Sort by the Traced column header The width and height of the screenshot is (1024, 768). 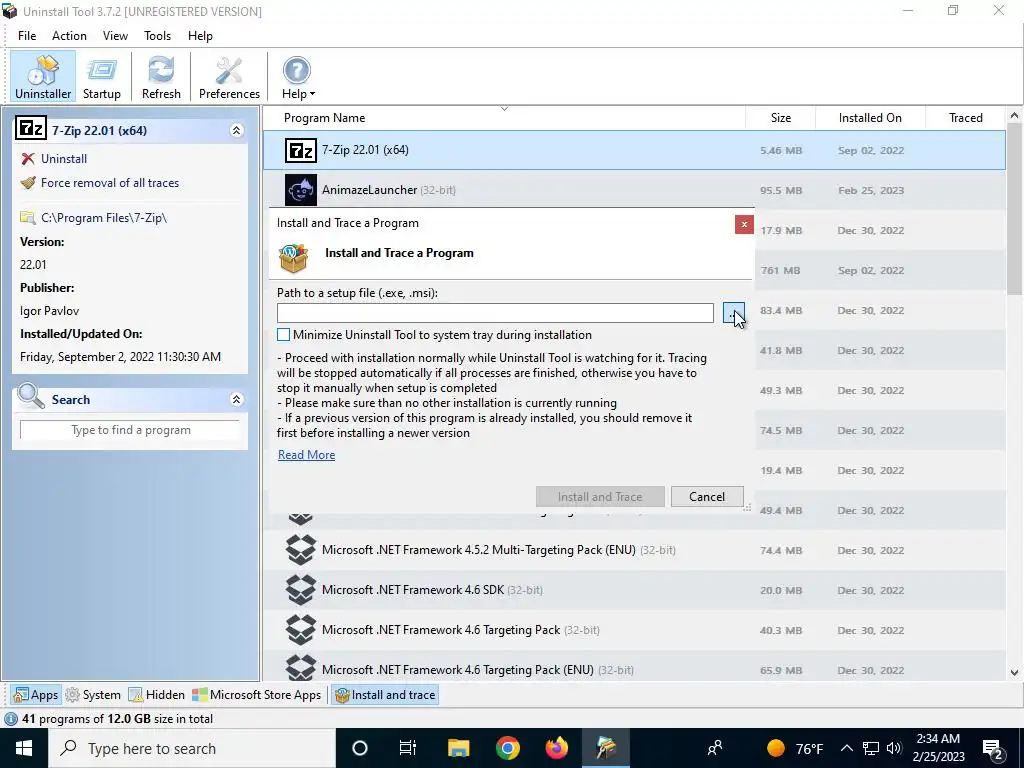(965, 118)
